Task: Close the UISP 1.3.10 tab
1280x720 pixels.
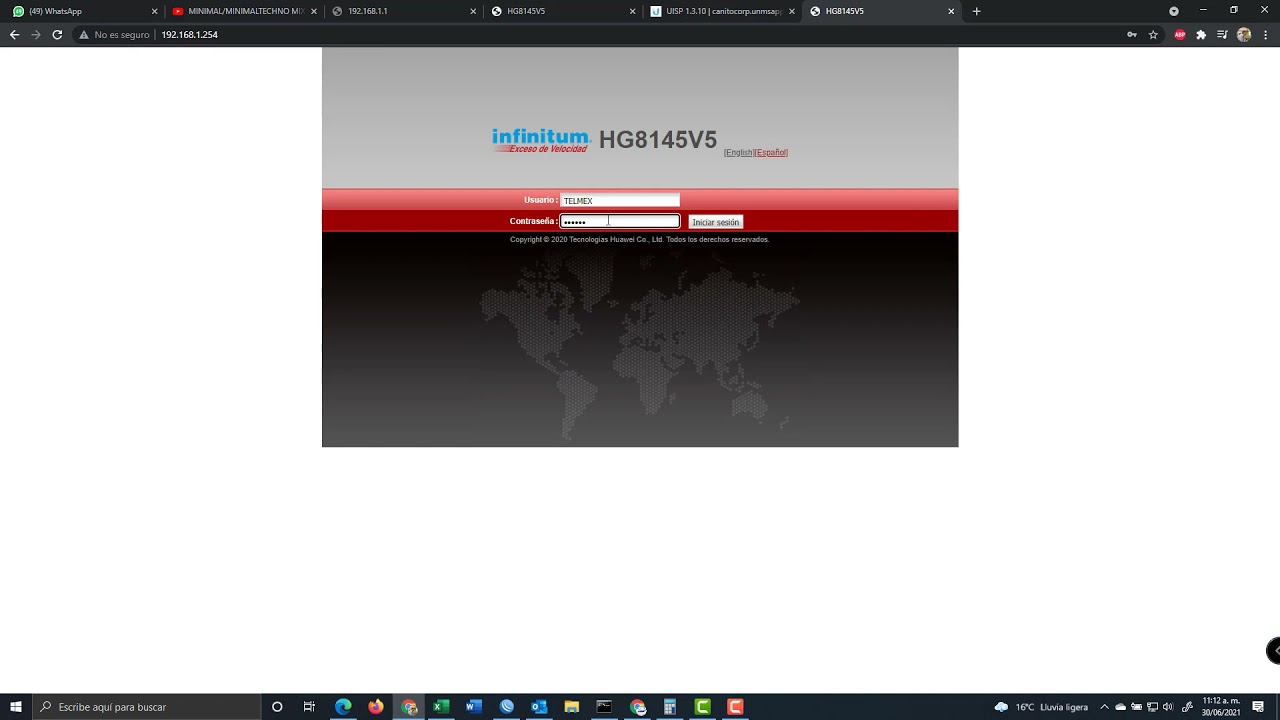Action: pos(791,11)
